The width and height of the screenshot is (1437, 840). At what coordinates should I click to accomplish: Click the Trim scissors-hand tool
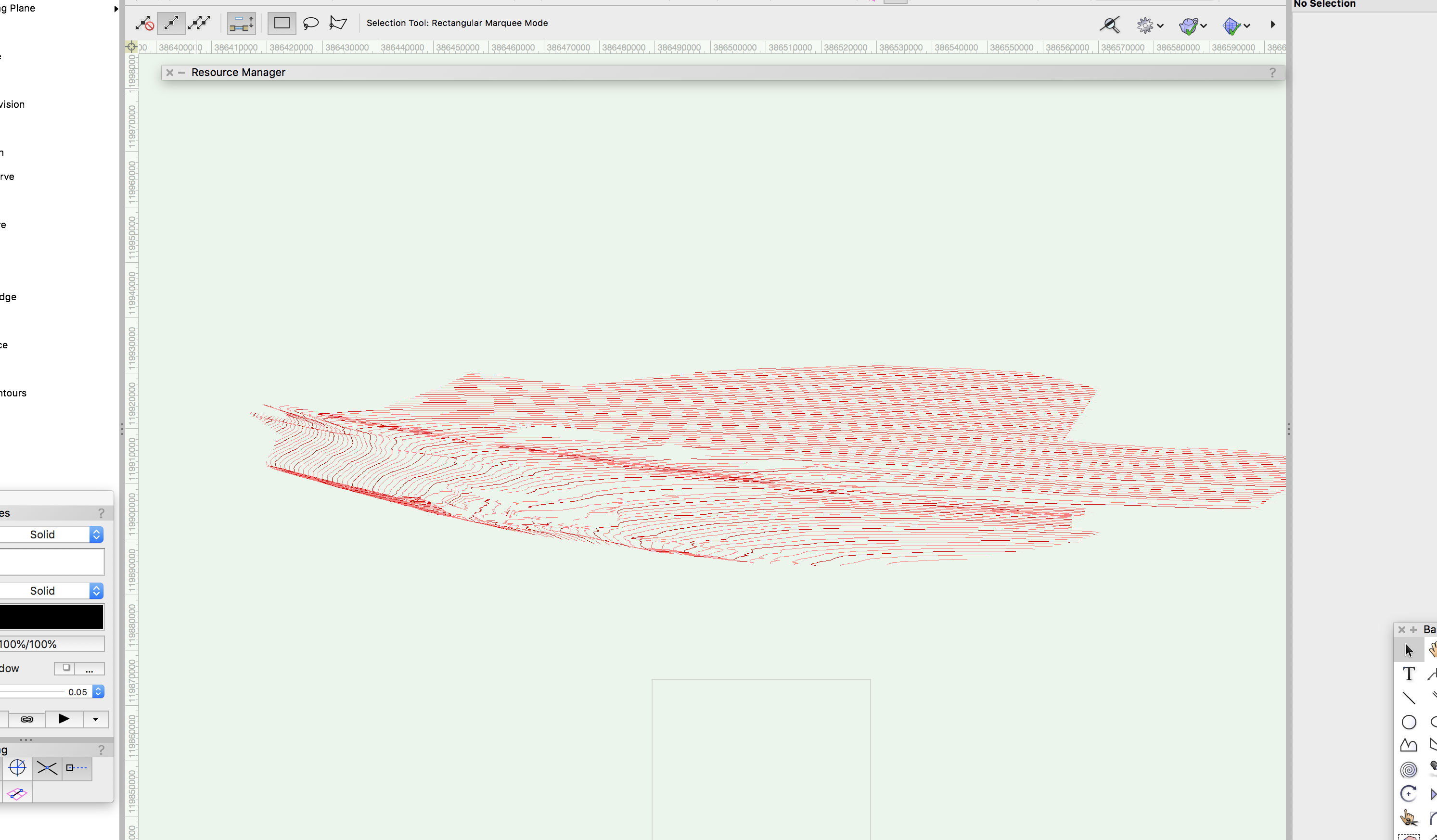click(x=1409, y=818)
